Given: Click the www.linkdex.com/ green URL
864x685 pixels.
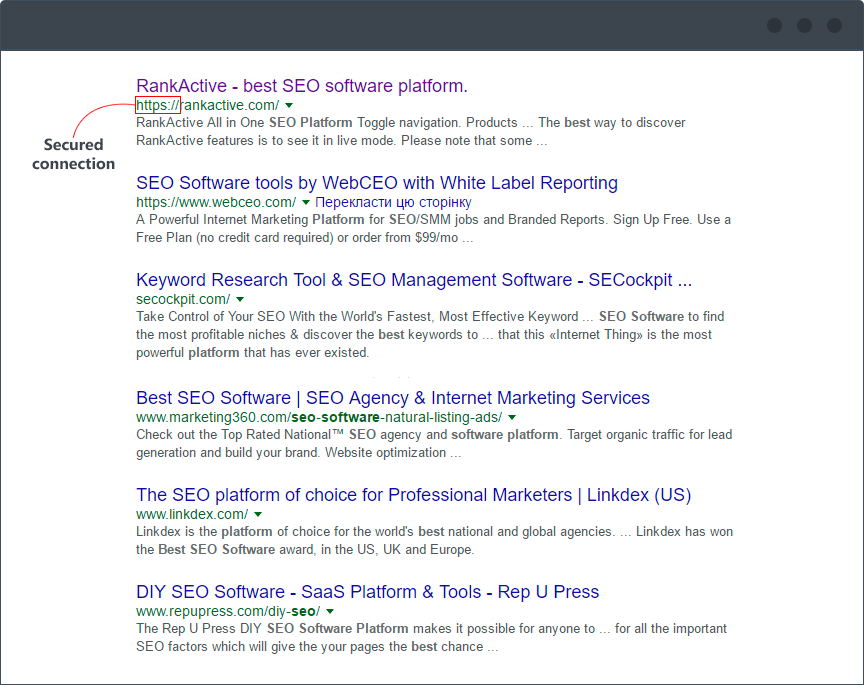Looking at the screenshot, I should tap(192, 514).
